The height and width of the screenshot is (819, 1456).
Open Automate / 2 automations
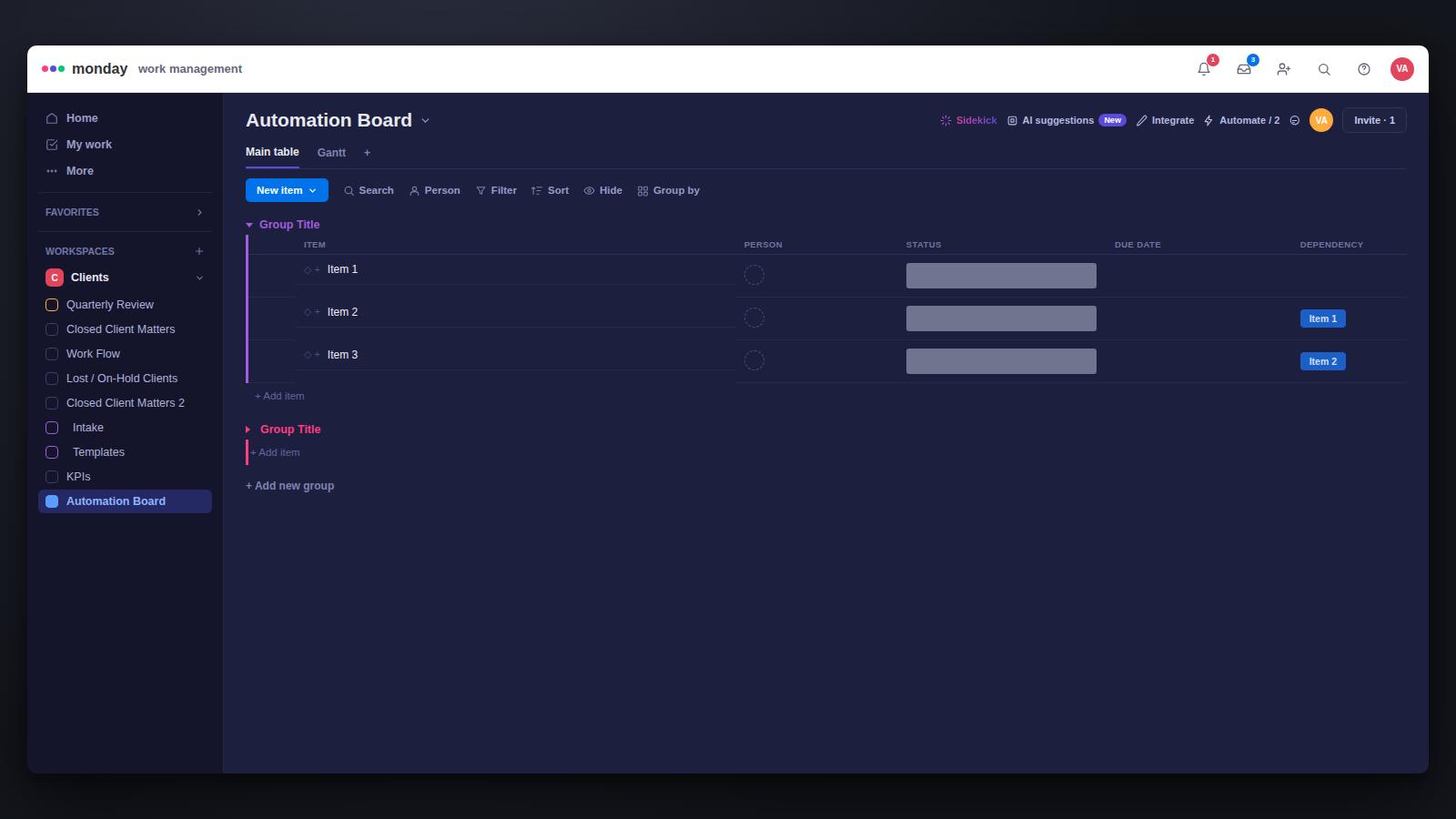click(x=1241, y=120)
